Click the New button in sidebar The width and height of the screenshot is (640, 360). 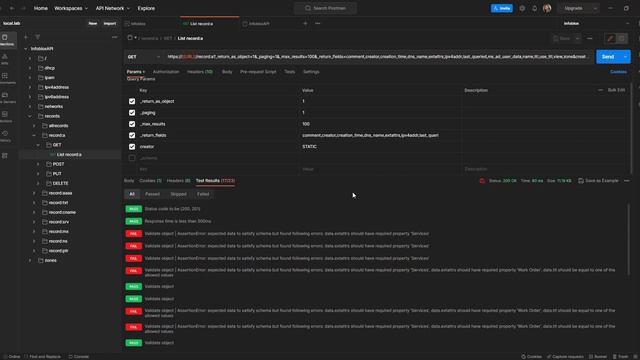click(93, 24)
